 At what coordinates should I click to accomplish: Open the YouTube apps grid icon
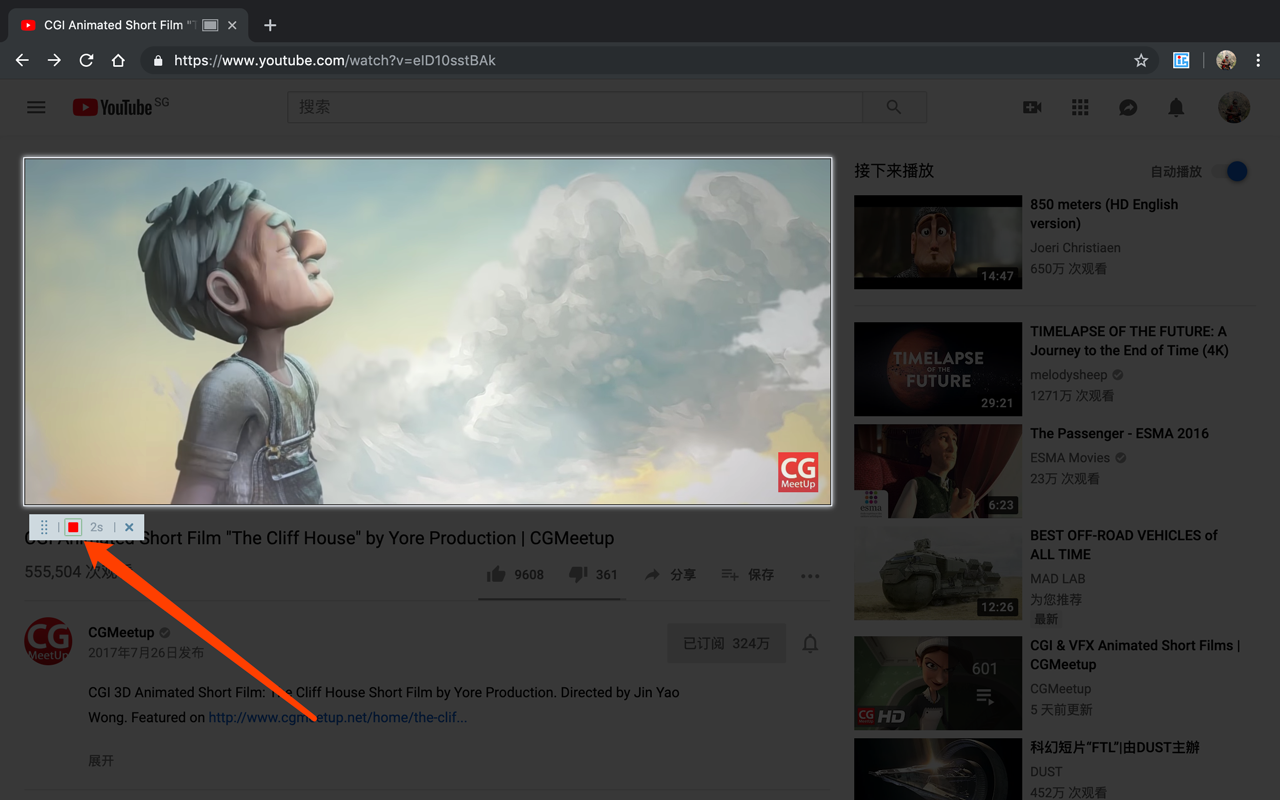(x=1080, y=107)
